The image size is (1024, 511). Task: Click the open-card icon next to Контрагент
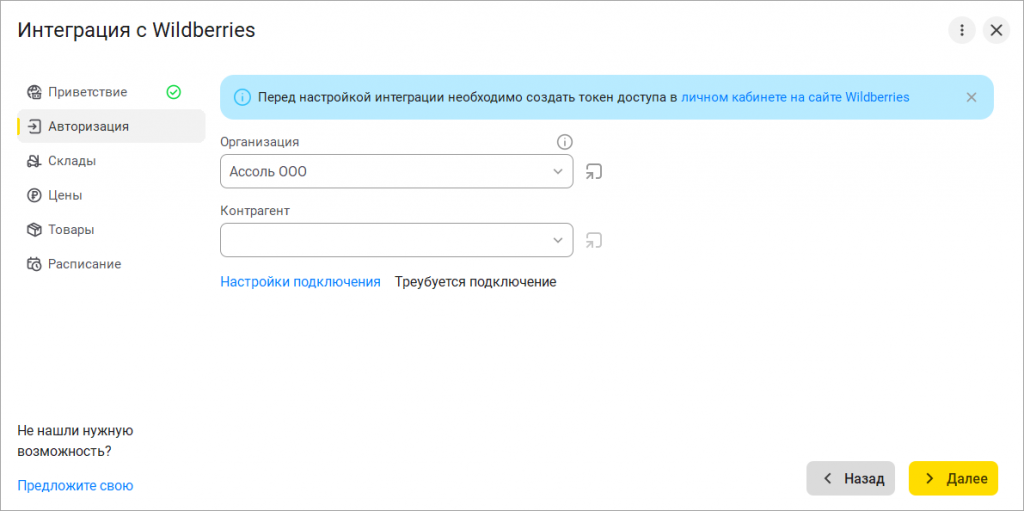pyautogui.click(x=593, y=240)
